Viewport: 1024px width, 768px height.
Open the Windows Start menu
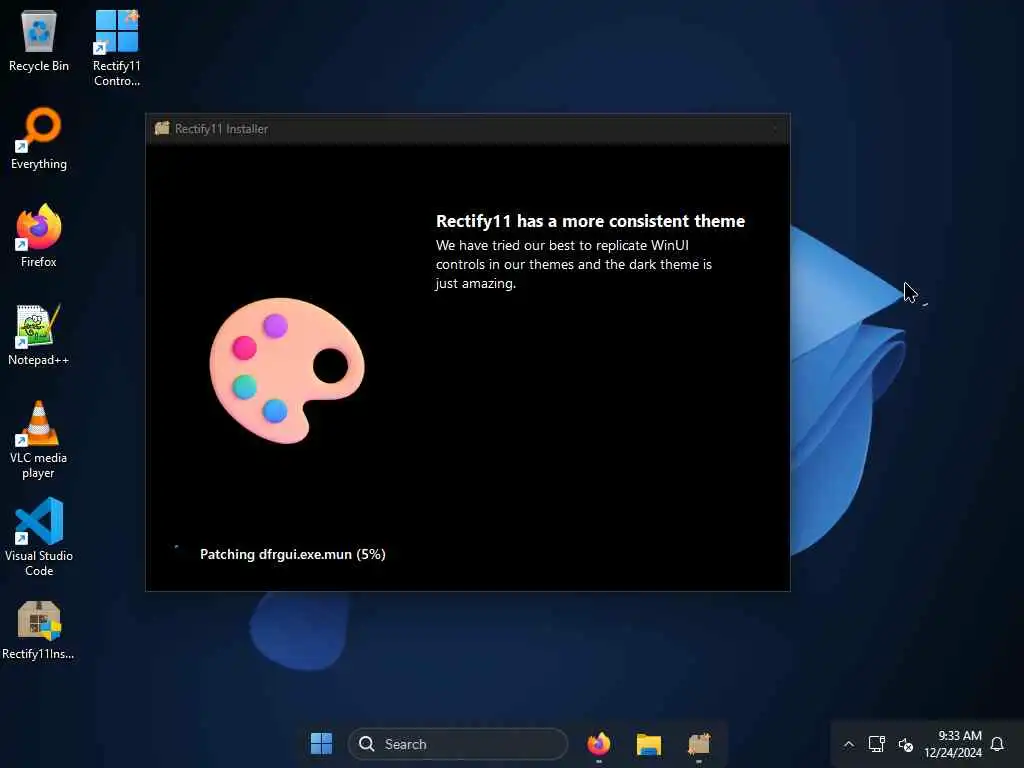tap(321, 744)
